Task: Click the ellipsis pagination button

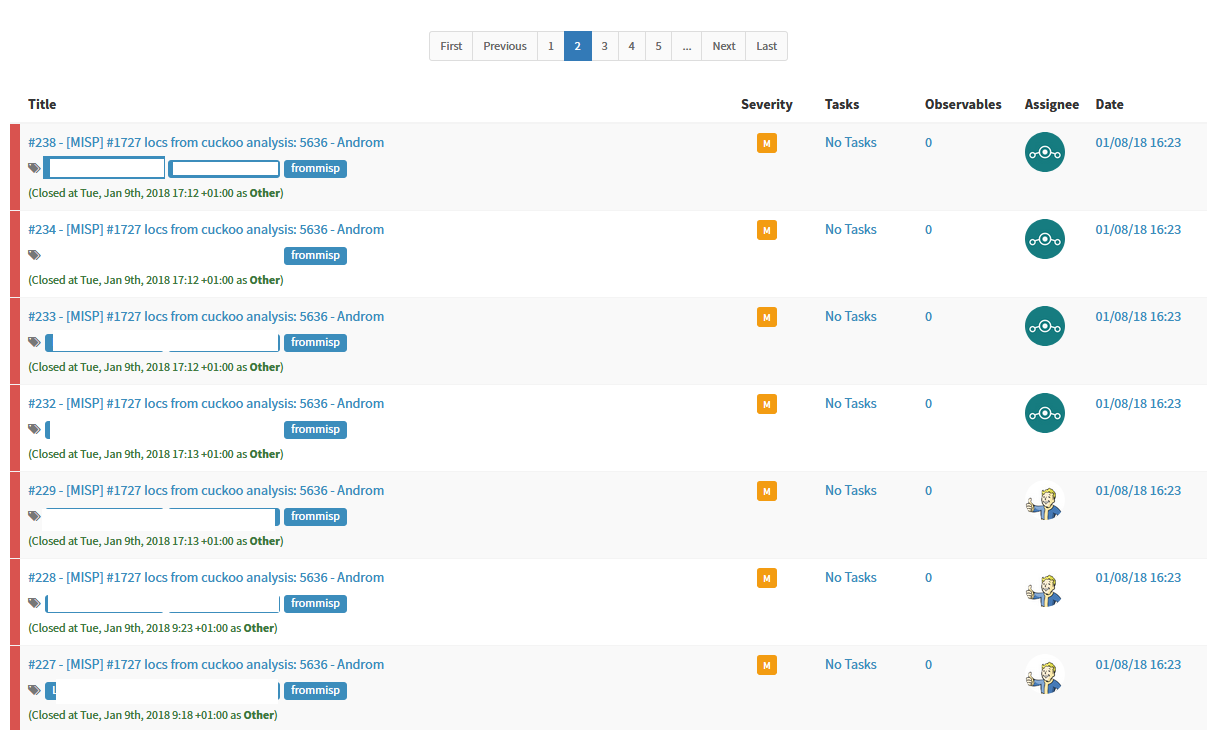Action: pyautogui.click(x=686, y=46)
